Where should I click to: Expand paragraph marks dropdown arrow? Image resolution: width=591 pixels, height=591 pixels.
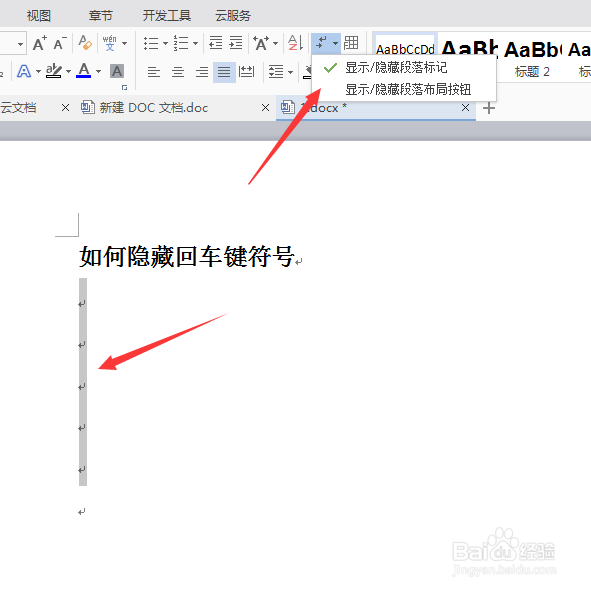pyautogui.click(x=335, y=43)
